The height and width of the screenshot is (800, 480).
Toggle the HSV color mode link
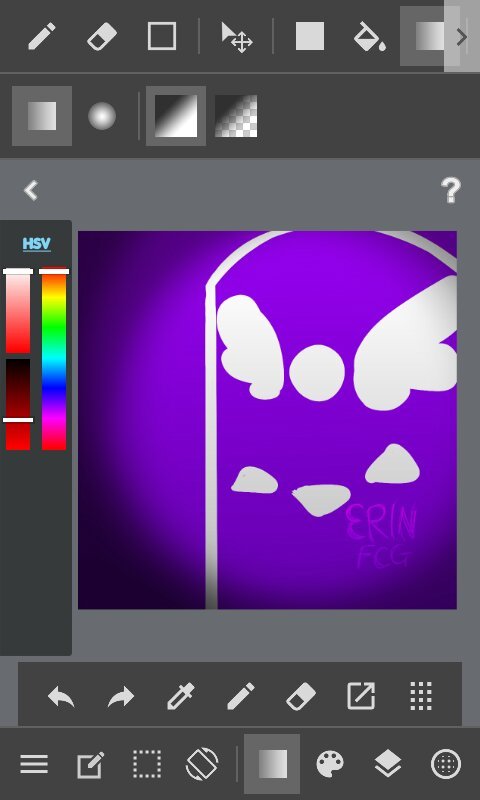(36, 244)
